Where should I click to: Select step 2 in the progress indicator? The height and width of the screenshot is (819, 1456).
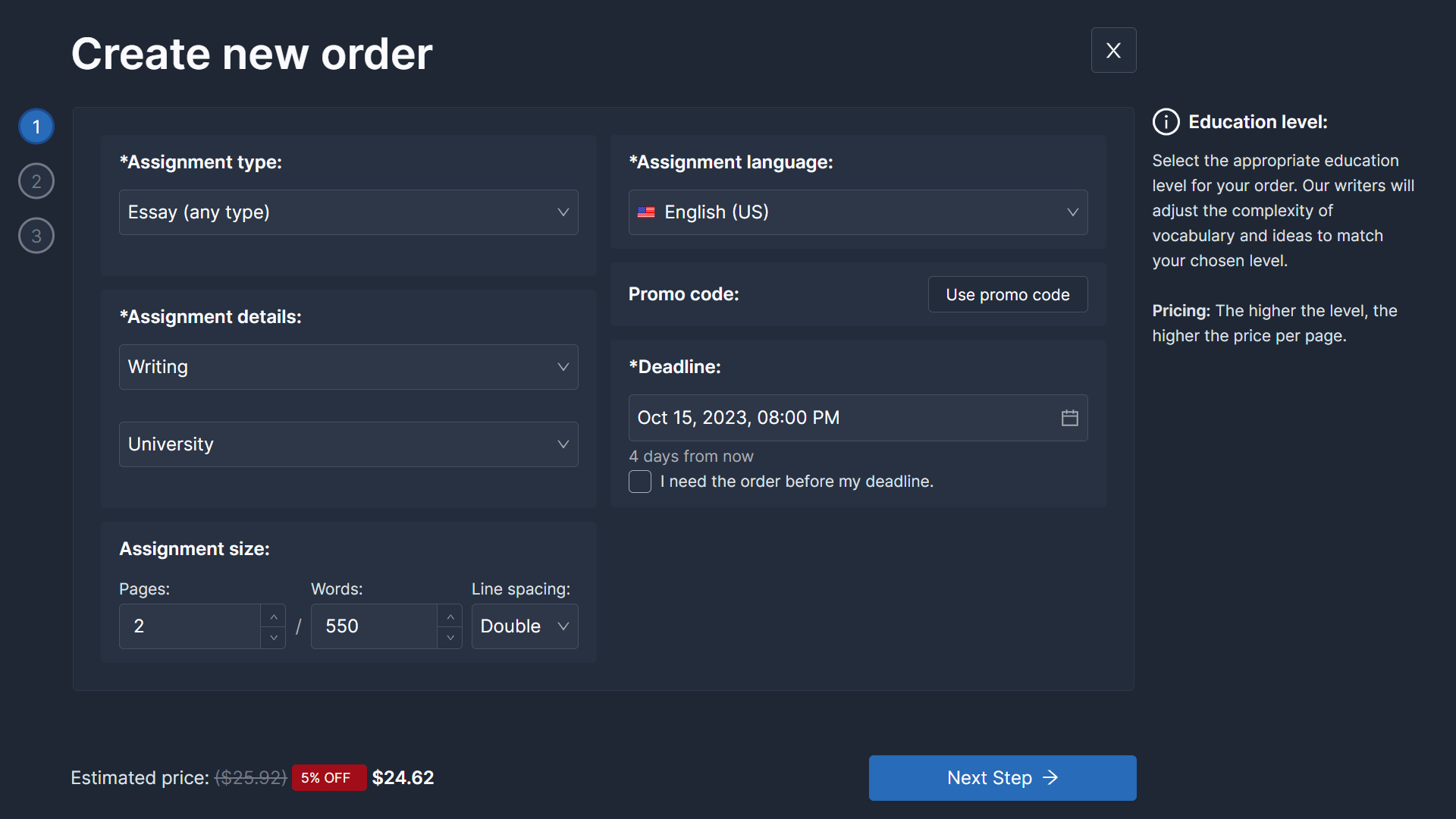tap(36, 180)
